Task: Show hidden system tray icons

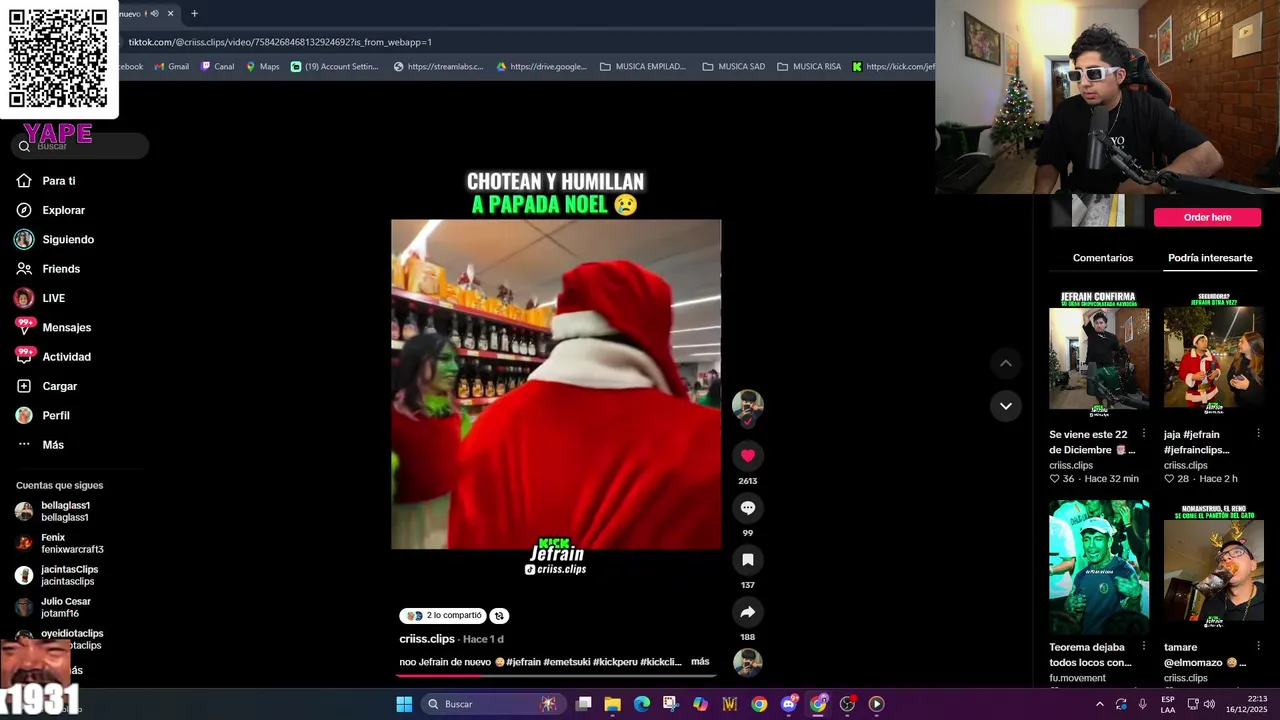Action: [x=1100, y=704]
